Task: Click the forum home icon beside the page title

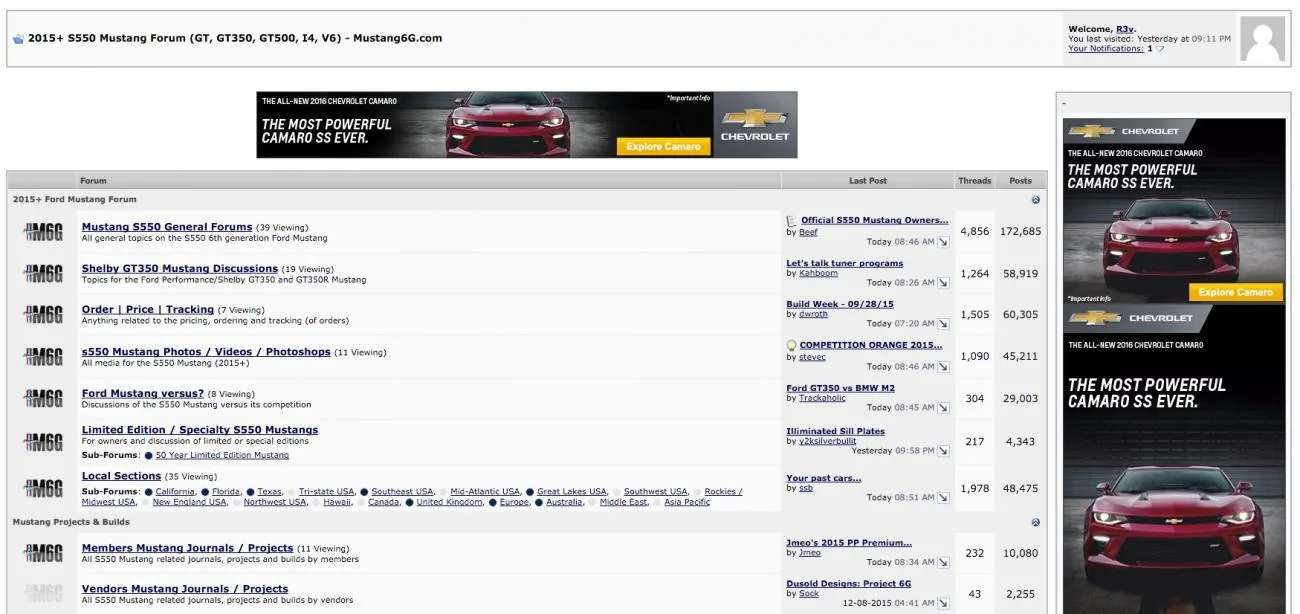Action: coord(18,39)
